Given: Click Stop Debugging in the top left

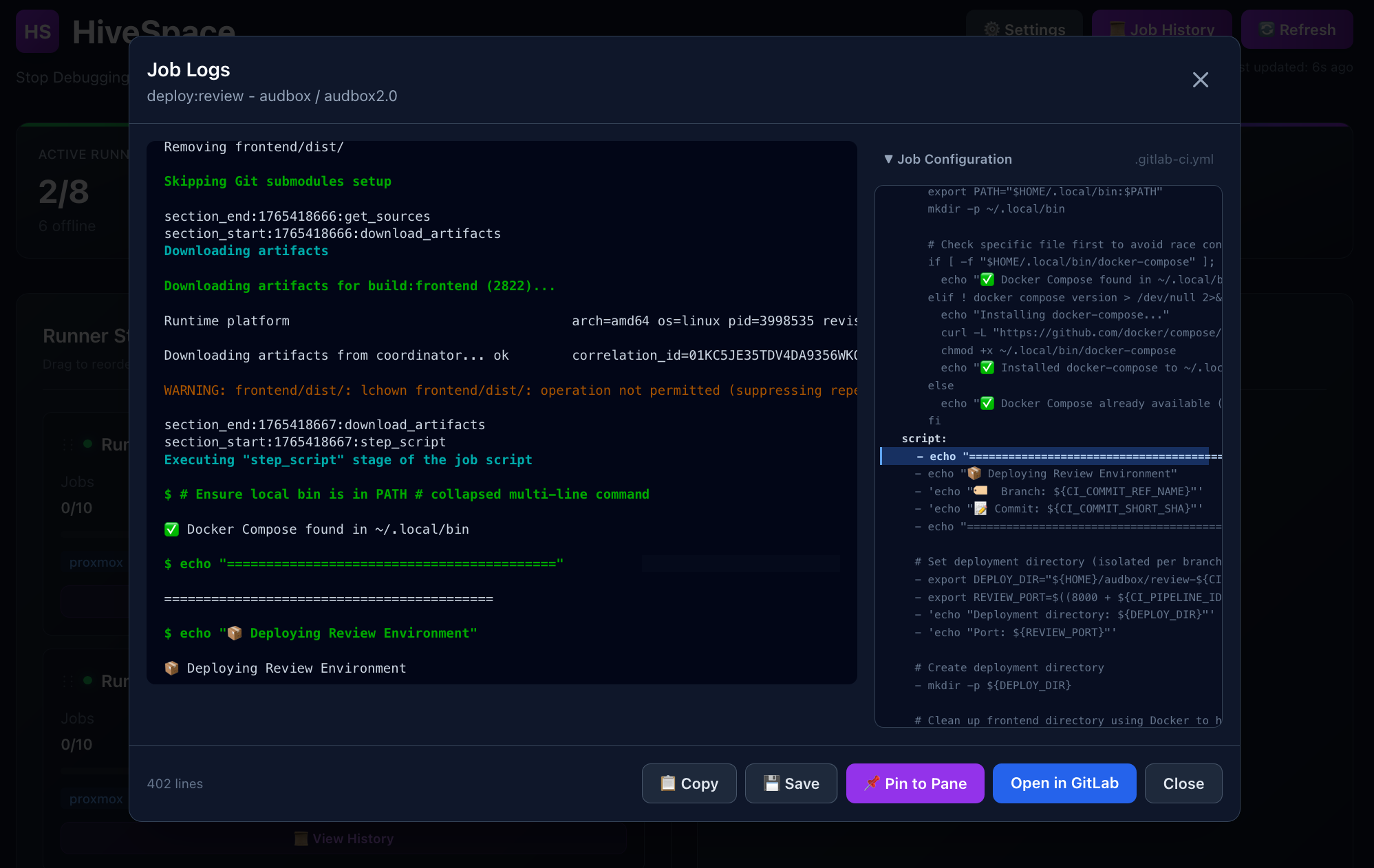Looking at the screenshot, I should 71,77.
